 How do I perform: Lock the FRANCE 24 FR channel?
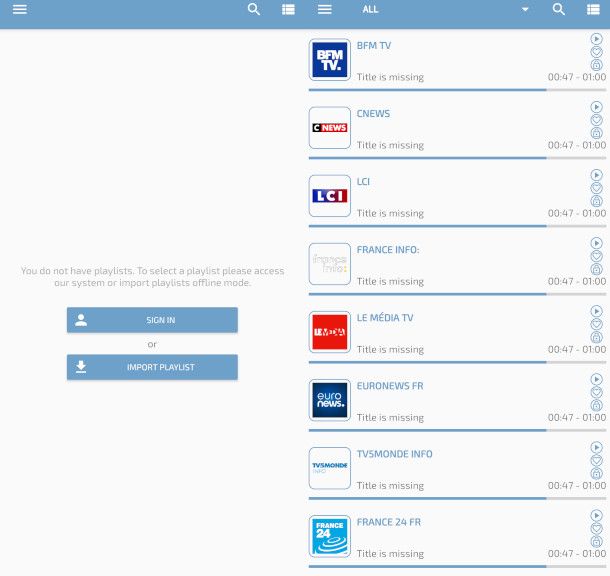point(596,541)
